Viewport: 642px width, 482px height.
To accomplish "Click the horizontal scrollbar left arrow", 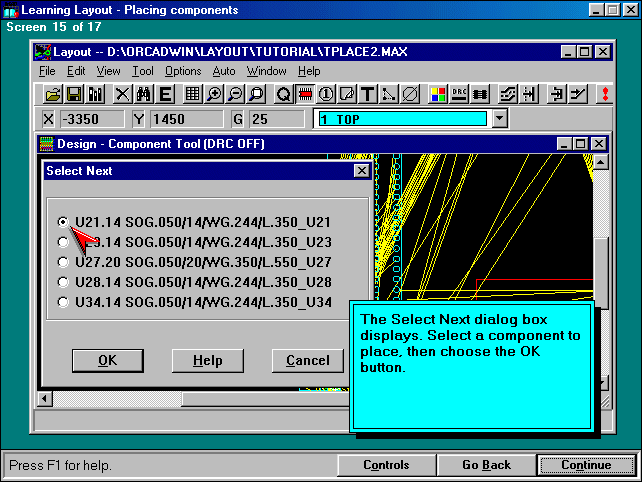I will [45, 399].
